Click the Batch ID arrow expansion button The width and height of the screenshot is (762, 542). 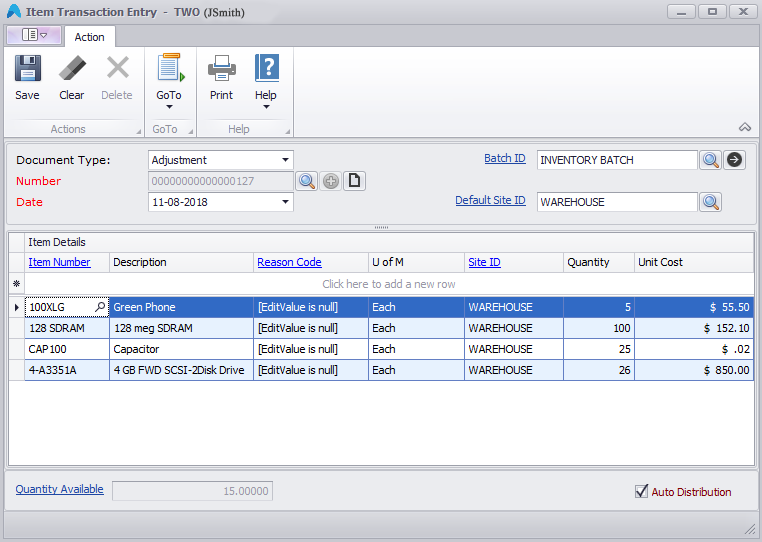click(734, 159)
